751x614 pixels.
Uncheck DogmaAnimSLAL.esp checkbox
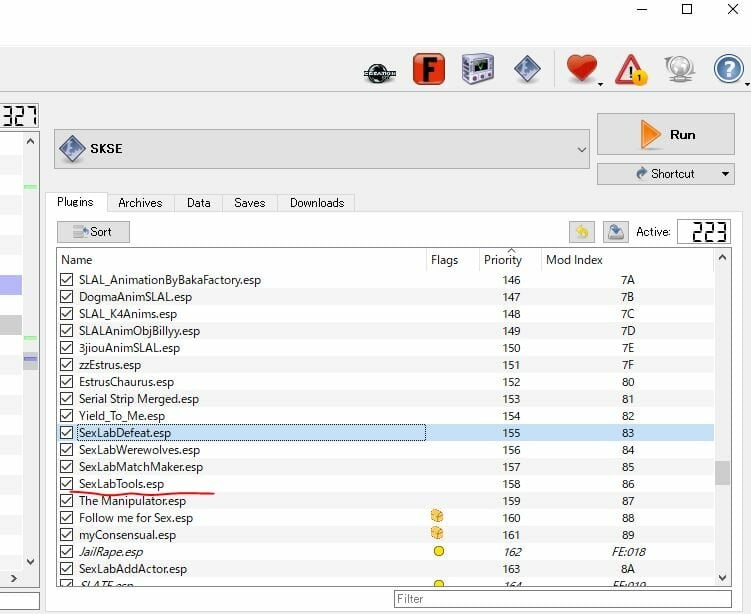point(67,297)
